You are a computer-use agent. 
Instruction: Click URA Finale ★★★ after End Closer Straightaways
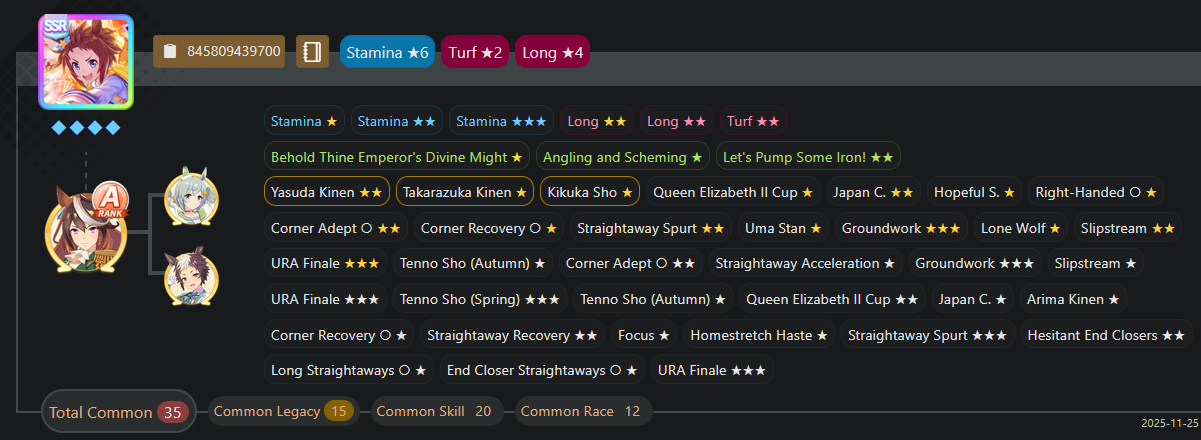coord(712,370)
